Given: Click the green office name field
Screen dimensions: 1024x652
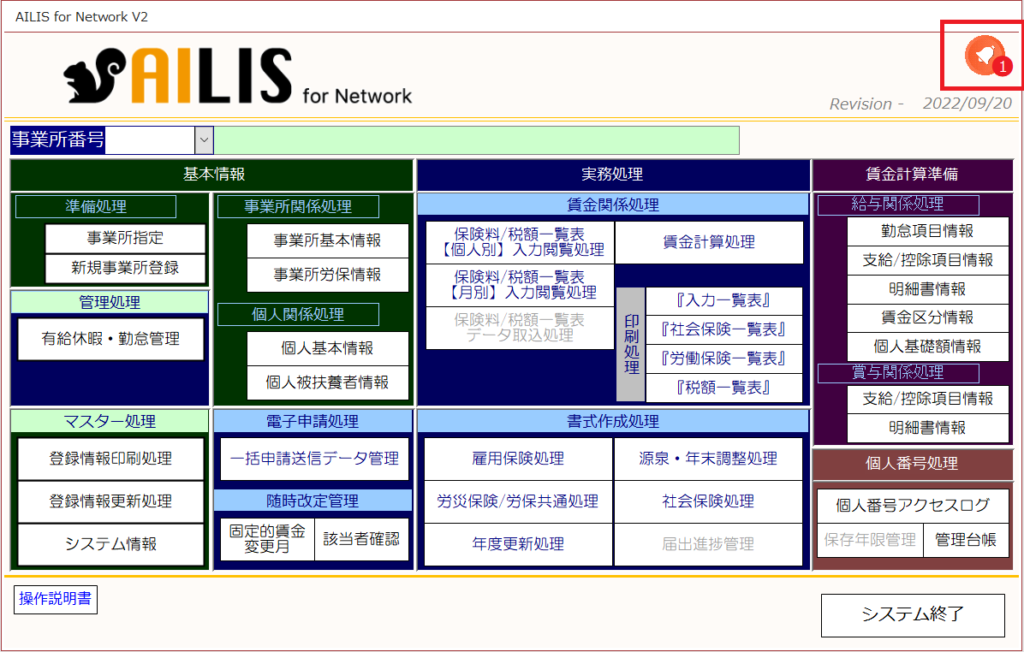Looking at the screenshot, I should click(x=478, y=140).
